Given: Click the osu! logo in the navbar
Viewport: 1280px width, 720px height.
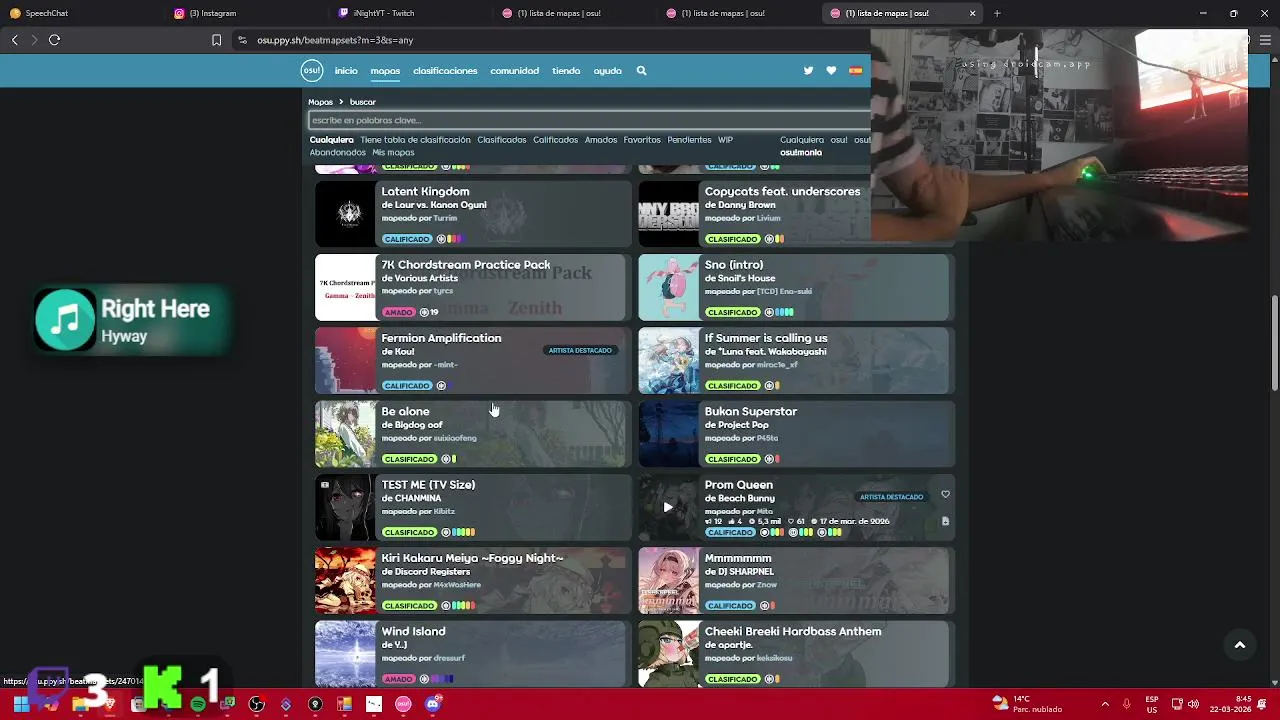Looking at the screenshot, I should click(312, 70).
